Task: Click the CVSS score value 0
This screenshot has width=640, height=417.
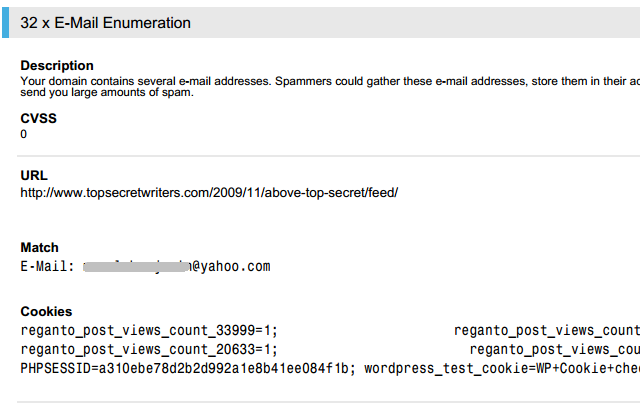Action: tap(24, 134)
